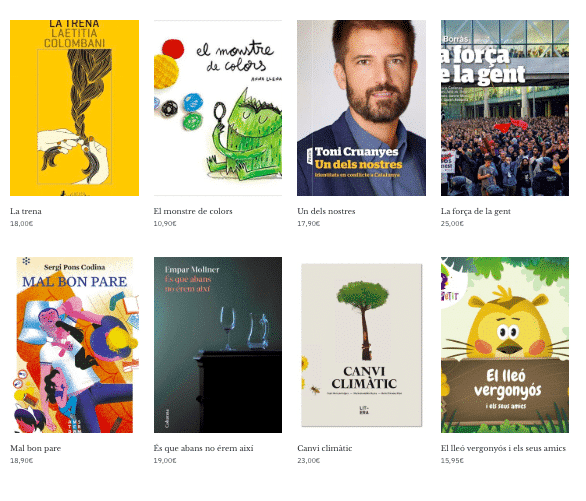The width and height of the screenshot is (586, 501).
Task: Click La força de la gent title
Action: (x=475, y=211)
